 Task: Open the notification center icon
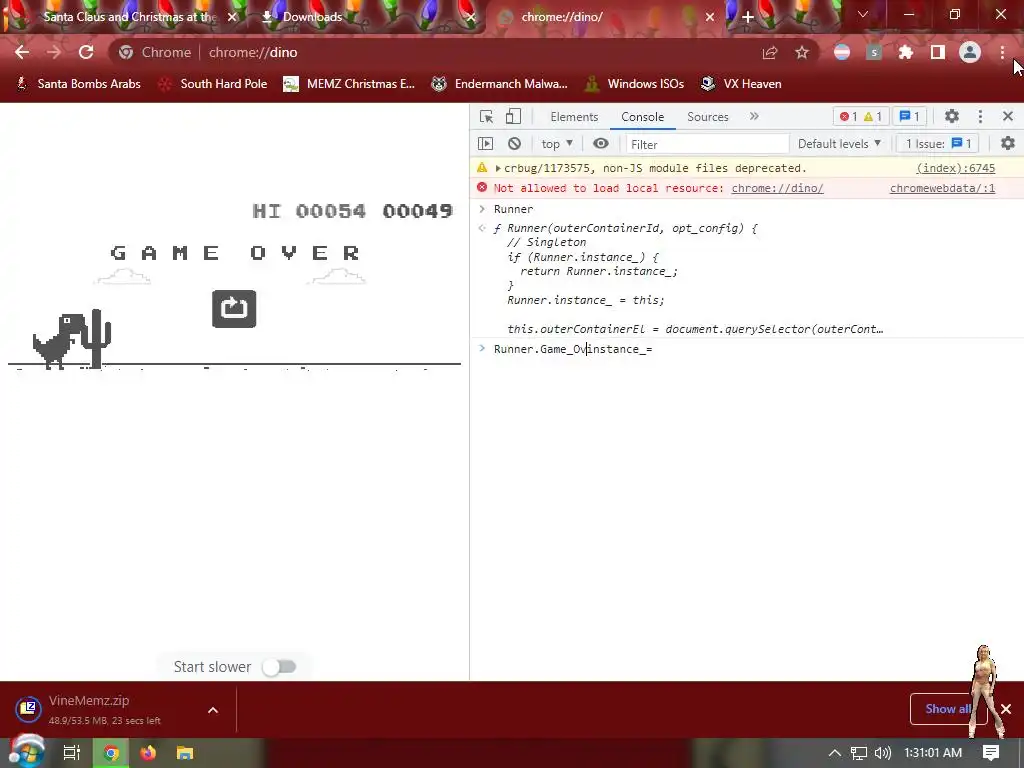click(991, 752)
